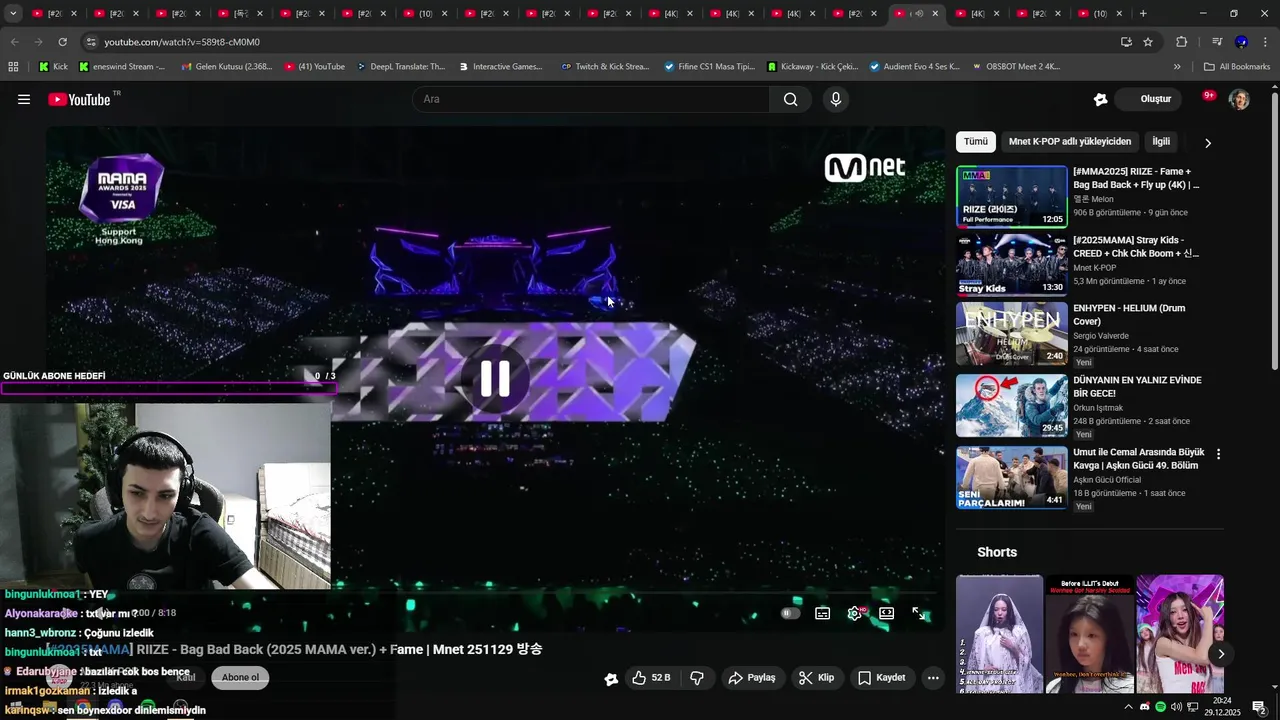Select the İlgili filter chip
Image resolution: width=1280 pixels, height=720 pixels.
[x=1161, y=142]
